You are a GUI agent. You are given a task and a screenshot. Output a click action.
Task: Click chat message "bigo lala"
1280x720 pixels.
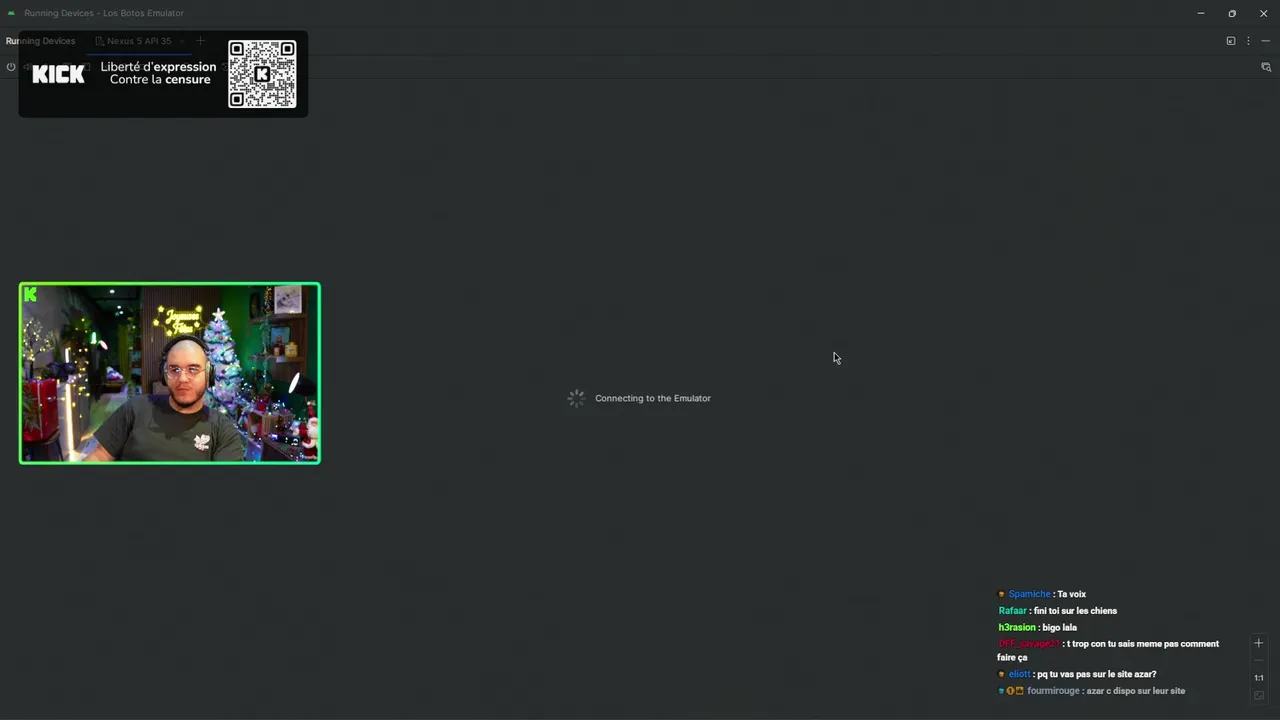pyautogui.click(x=1060, y=628)
